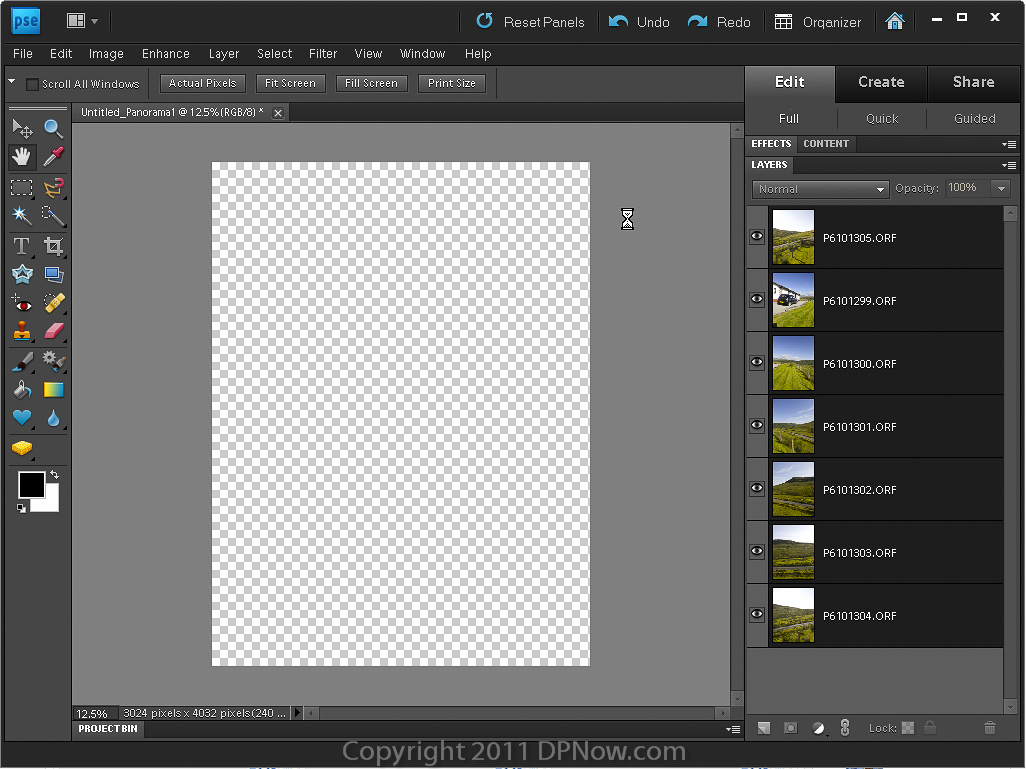The height and width of the screenshot is (769, 1026).
Task: Open the Normal blend mode dropdown
Action: (821, 189)
